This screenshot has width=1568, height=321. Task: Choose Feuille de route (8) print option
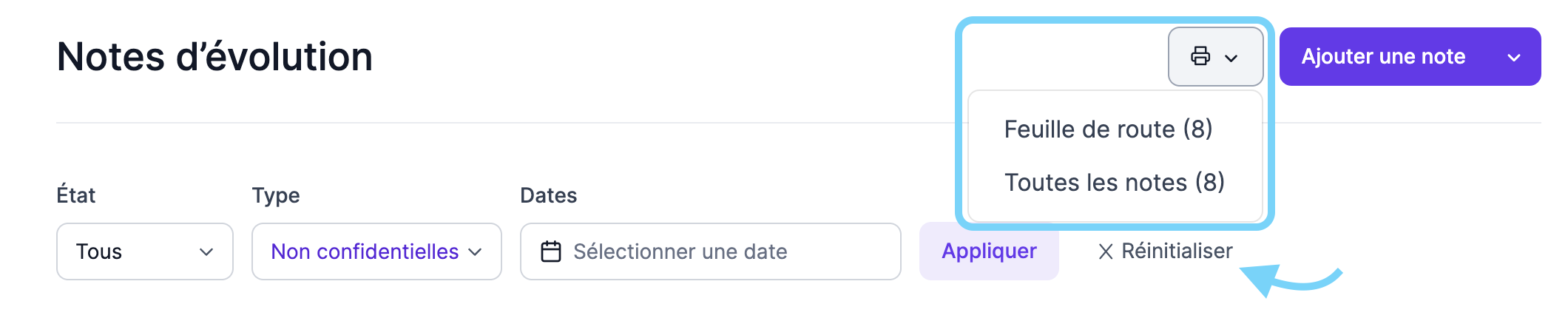coord(1108,129)
